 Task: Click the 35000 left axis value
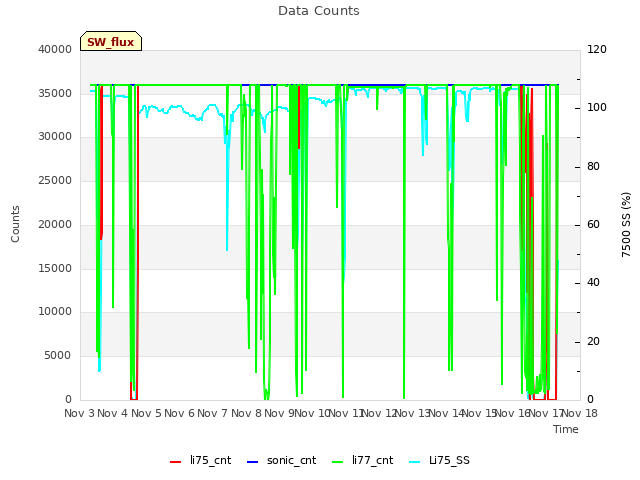point(55,93)
